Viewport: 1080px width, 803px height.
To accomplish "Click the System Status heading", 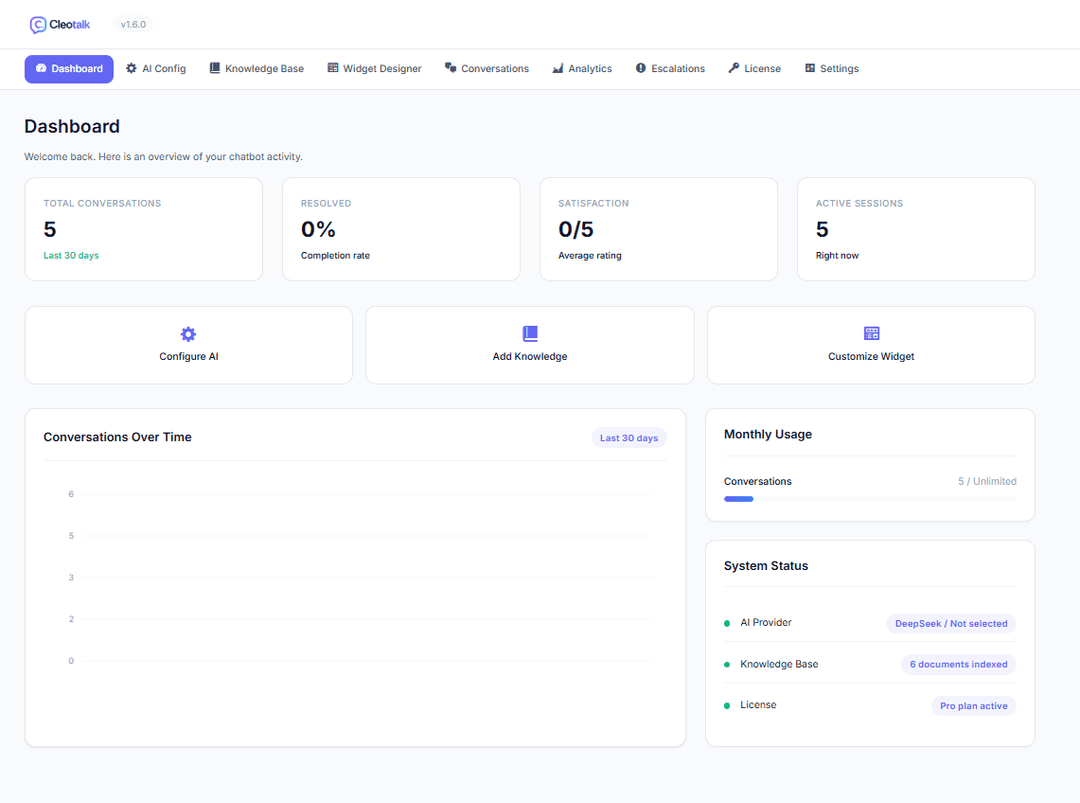I will [x=766, y=566].
